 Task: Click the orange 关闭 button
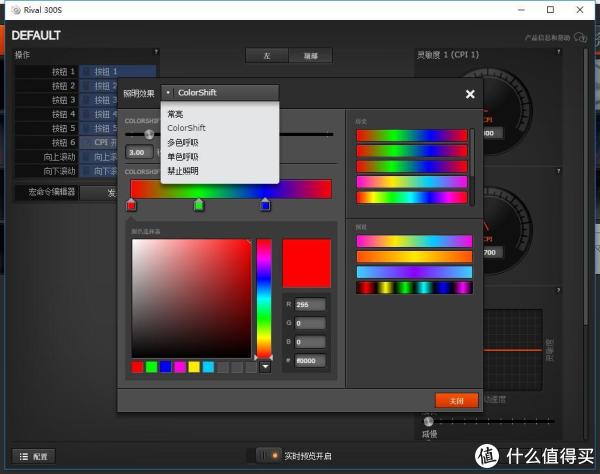coord(457,401)
